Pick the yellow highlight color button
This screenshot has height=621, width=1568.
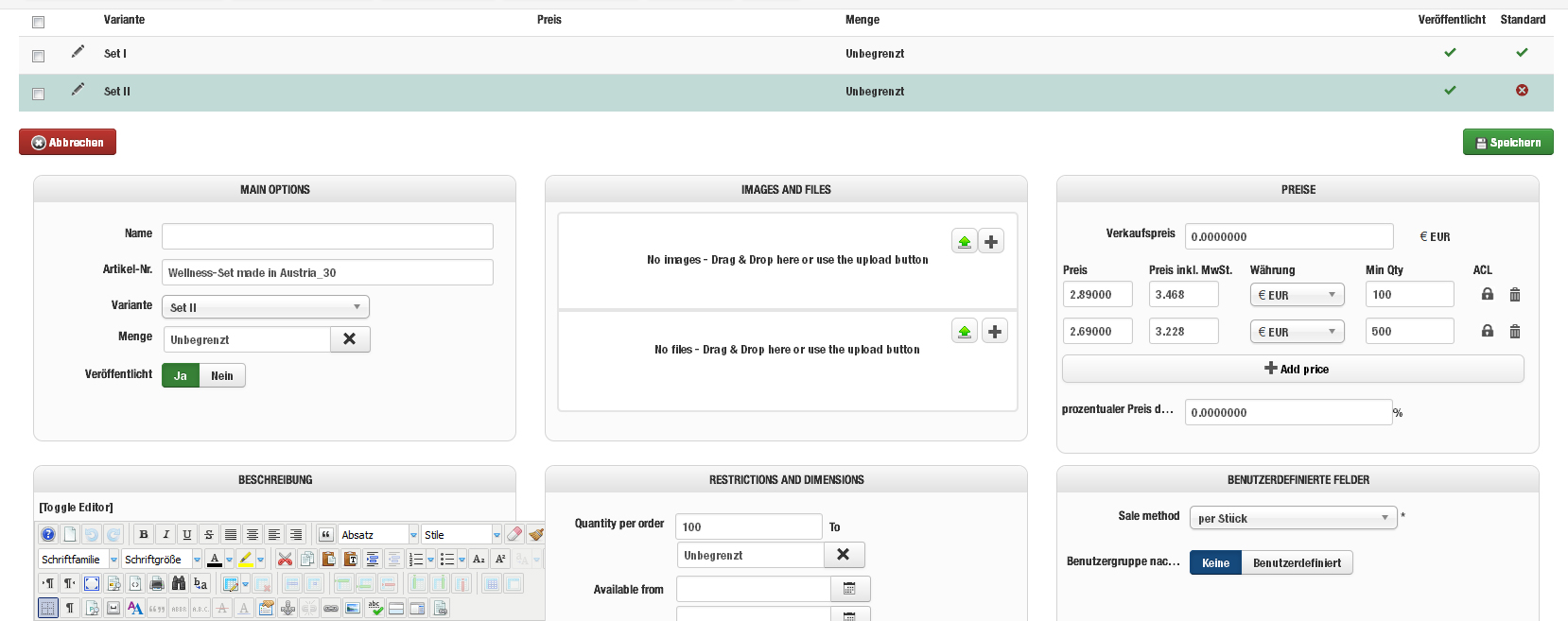(x=246, y=559)
